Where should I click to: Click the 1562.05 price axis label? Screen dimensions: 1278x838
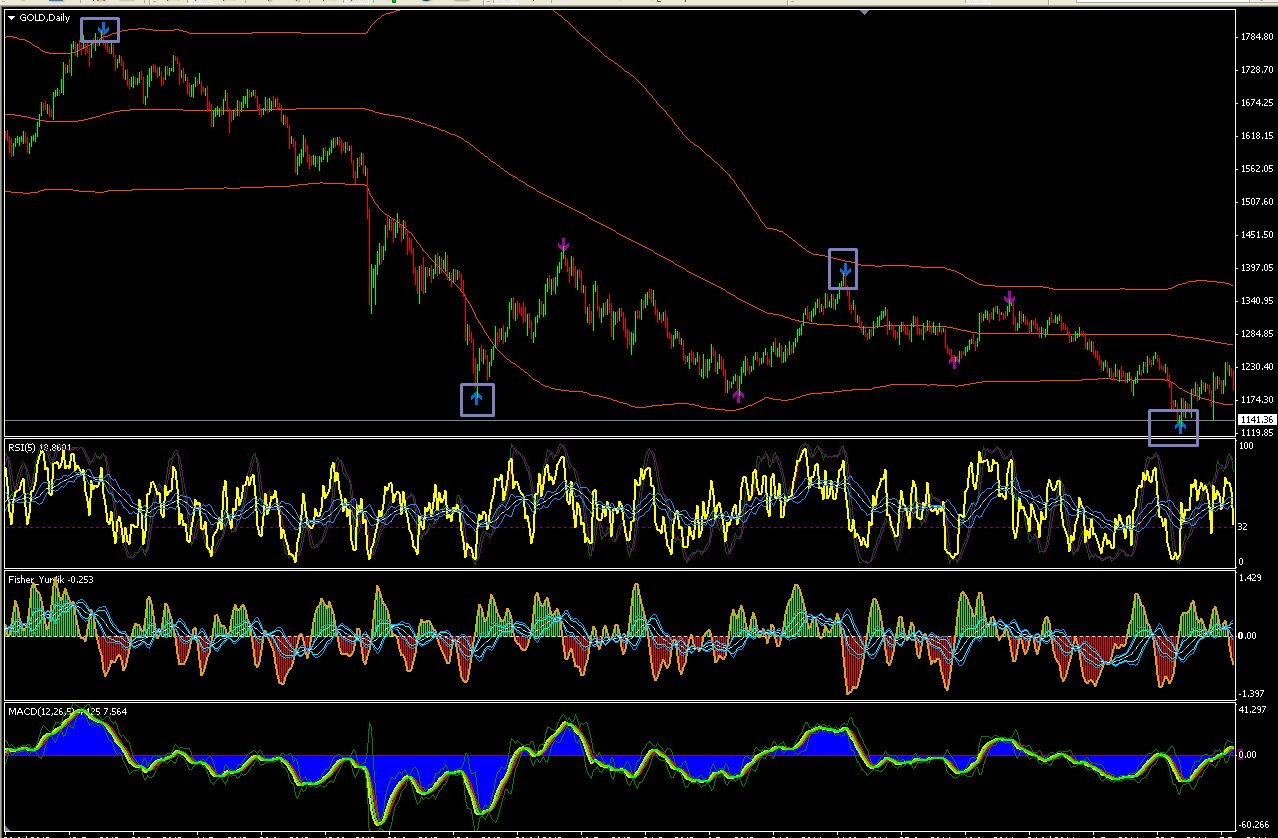[x=1255, y=169]
